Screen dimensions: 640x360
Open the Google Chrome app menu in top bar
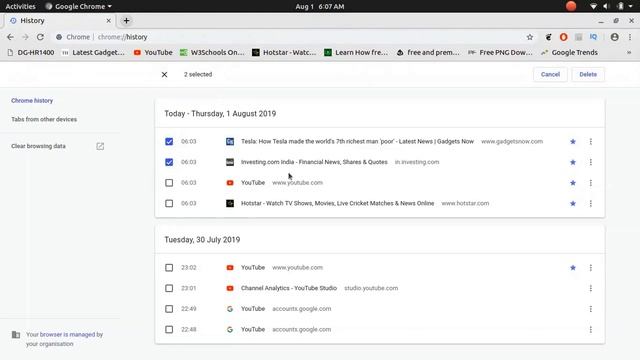point(78,7)
